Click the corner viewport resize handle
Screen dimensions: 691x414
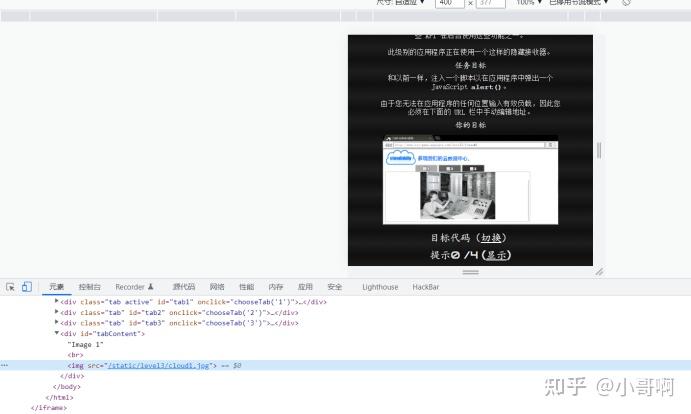599,272
